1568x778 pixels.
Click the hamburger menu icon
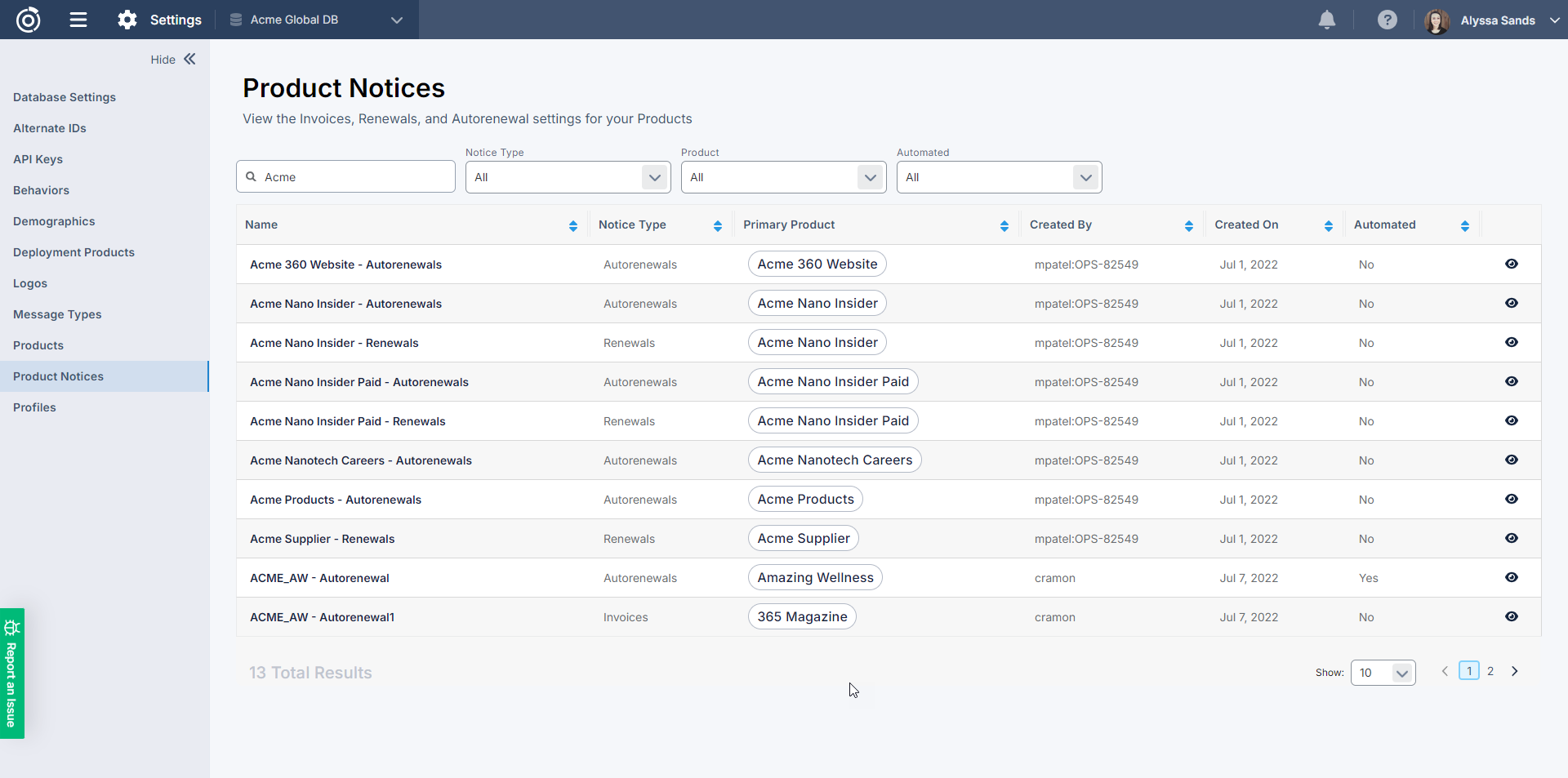pos(78,20)
